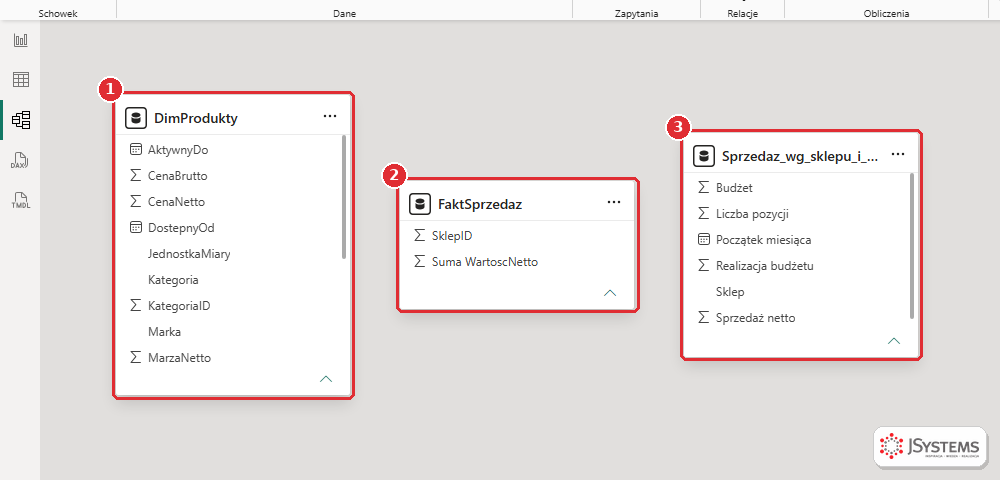Click the DimProdukty fields scrollbar
The image size is (1000, 480).
tap(344, 196)
